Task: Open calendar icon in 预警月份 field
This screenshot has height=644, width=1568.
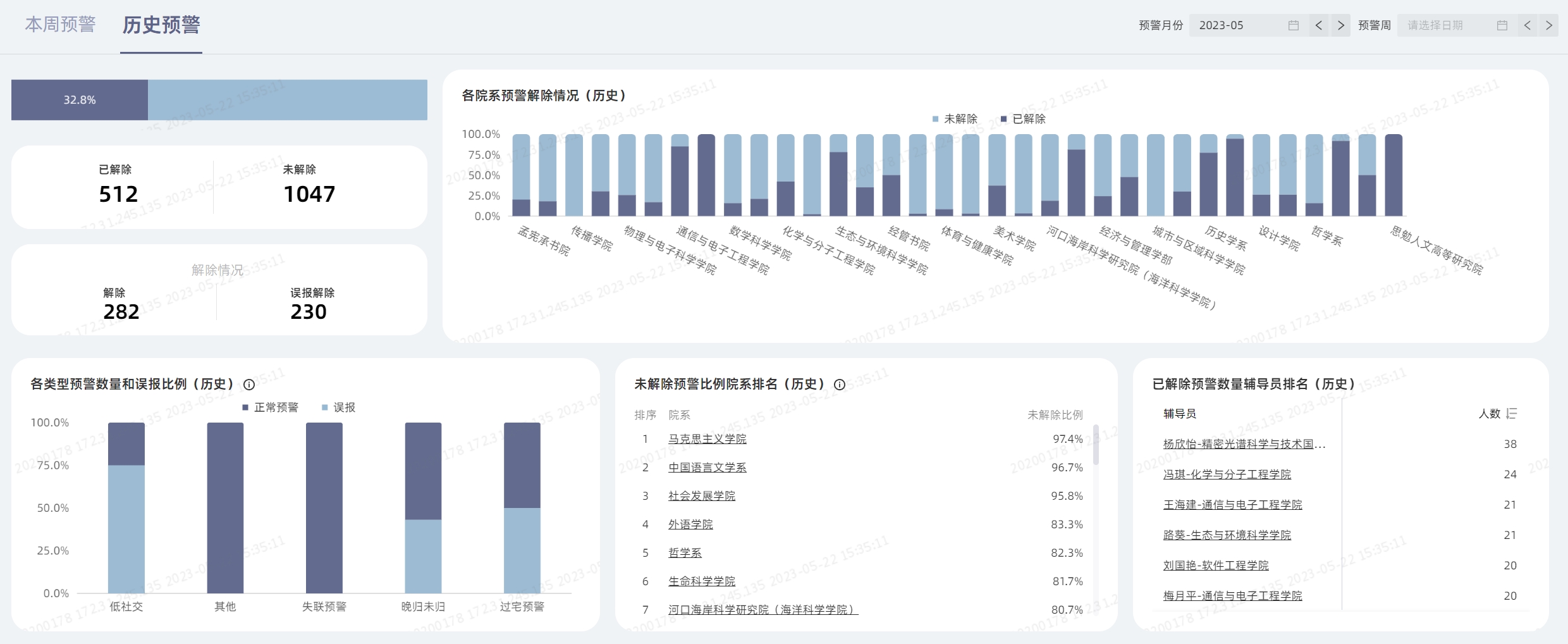Action: [x=1293, y=25]
